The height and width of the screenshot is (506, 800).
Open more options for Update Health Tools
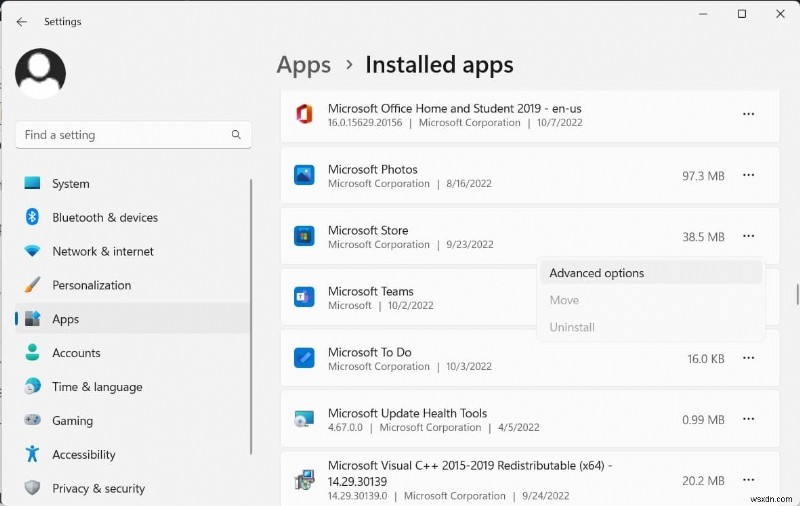tap(748, 419)
